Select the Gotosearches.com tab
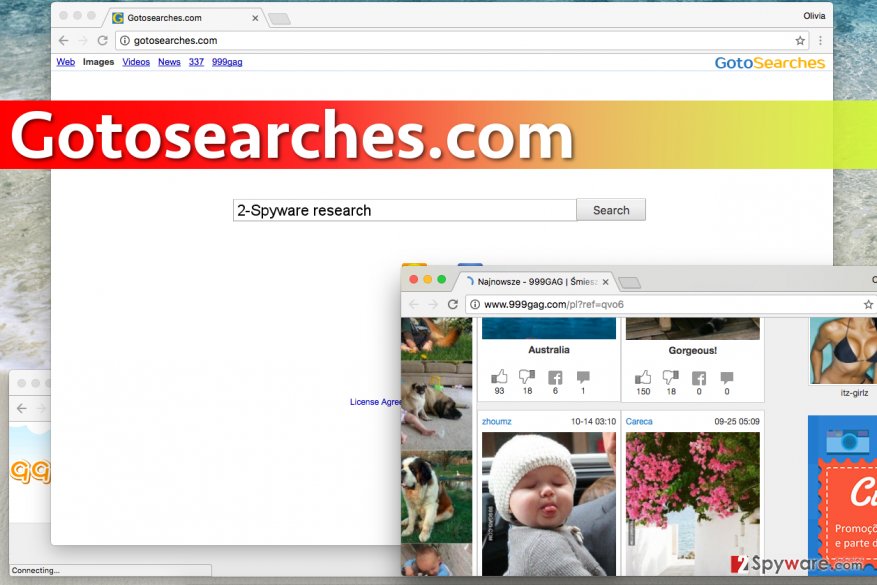The height and width of the screenshot is (585, 877). 185,18
